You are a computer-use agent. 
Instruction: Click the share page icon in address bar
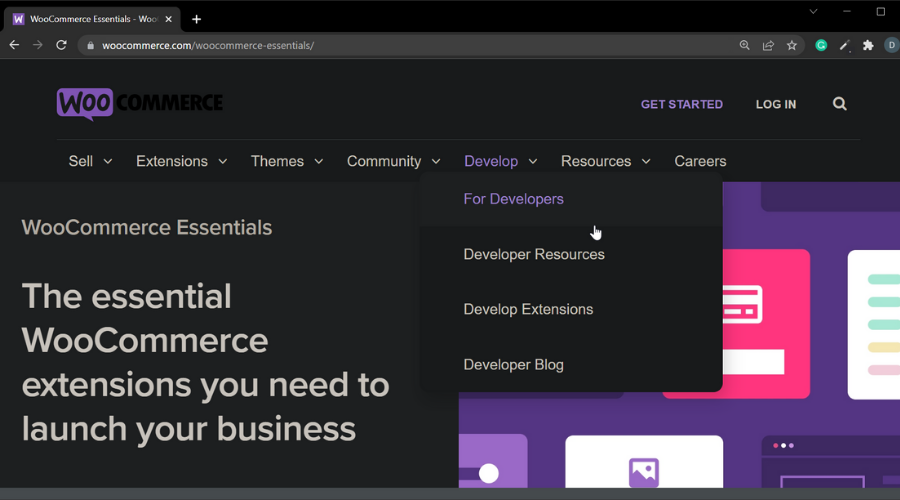tap(768, 45)
